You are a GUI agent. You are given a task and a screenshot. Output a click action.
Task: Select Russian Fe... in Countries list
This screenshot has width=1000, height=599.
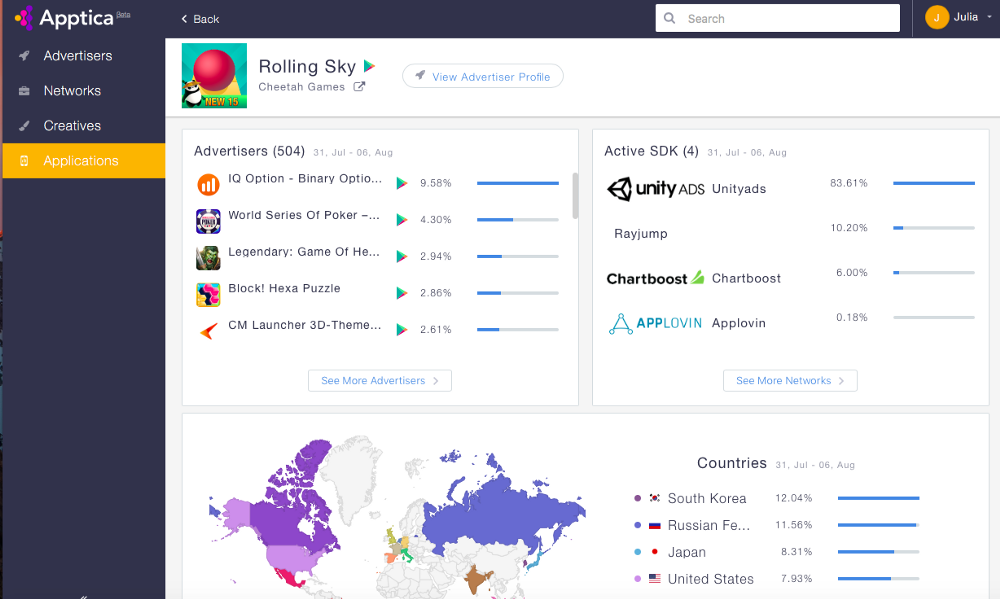pos(709,525)
